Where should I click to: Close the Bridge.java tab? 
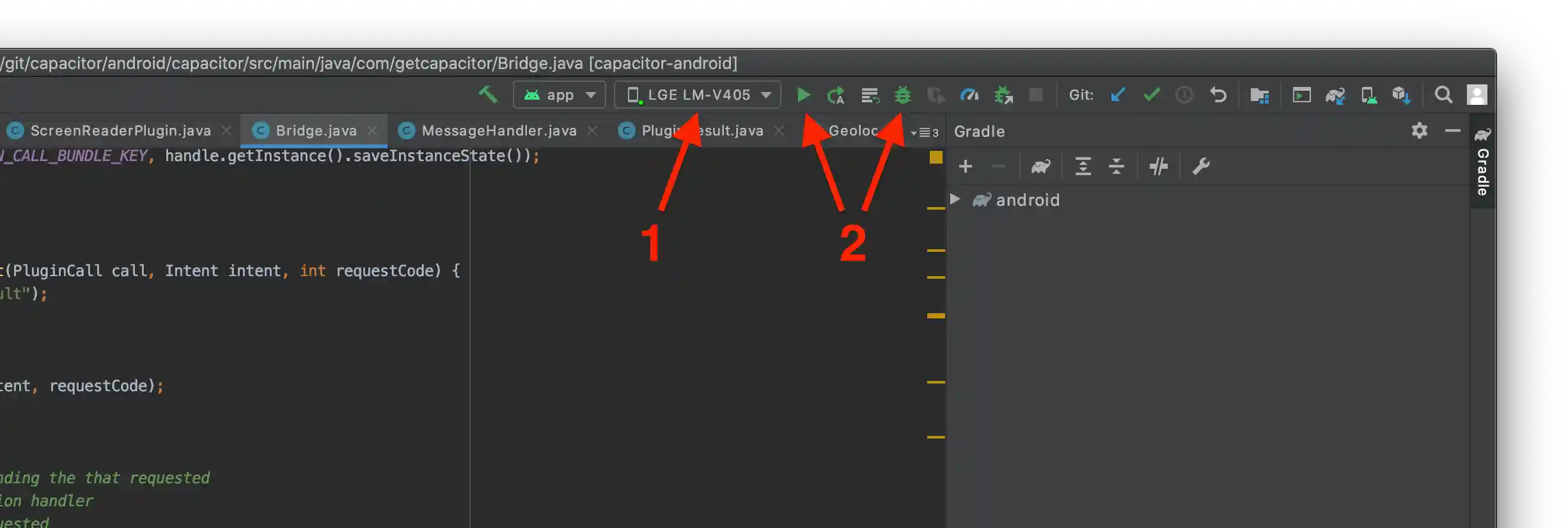(x=372, y=130)
